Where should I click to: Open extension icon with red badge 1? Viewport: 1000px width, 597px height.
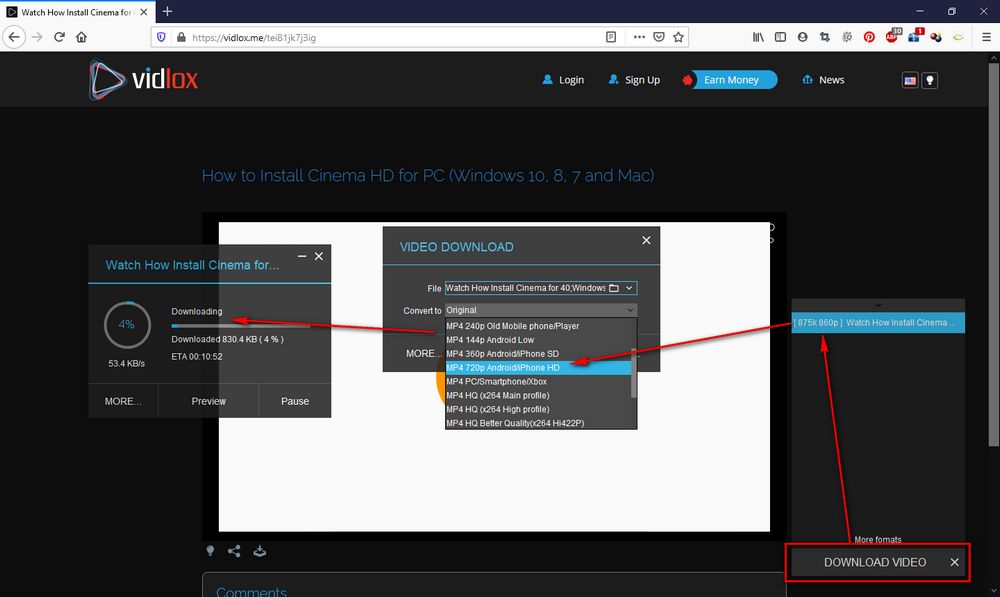click(915, 36)
